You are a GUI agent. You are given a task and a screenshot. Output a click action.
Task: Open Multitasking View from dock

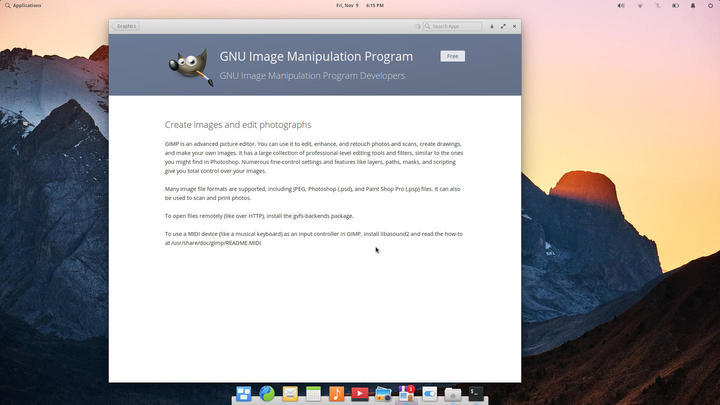tap(243, 394)
